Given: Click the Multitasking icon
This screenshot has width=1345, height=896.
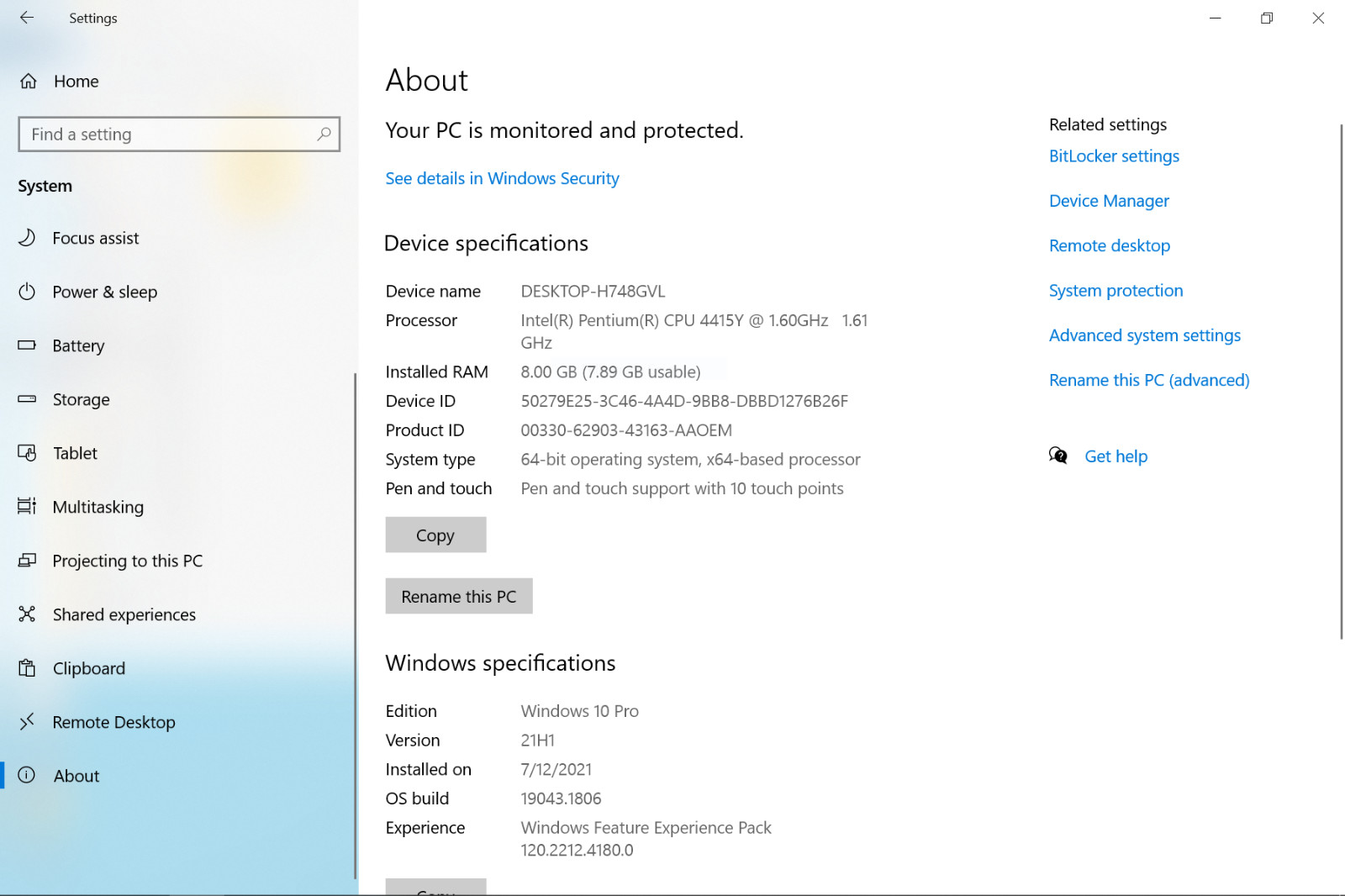Looking at the screenshot, I should [27, 506].
